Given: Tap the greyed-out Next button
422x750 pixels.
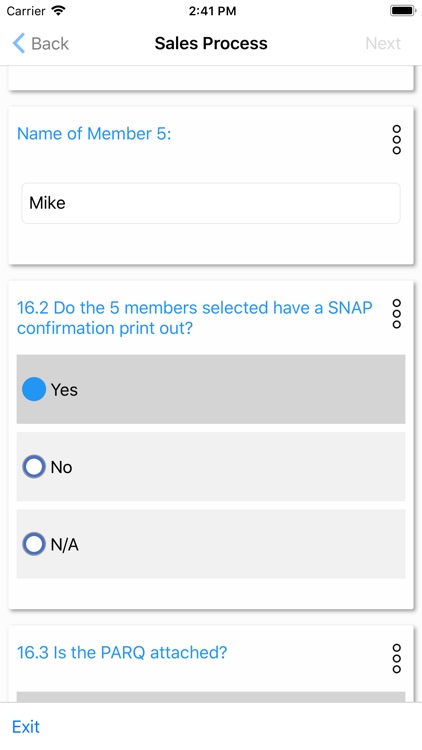Looking at the screenshot, I should 383,44.
